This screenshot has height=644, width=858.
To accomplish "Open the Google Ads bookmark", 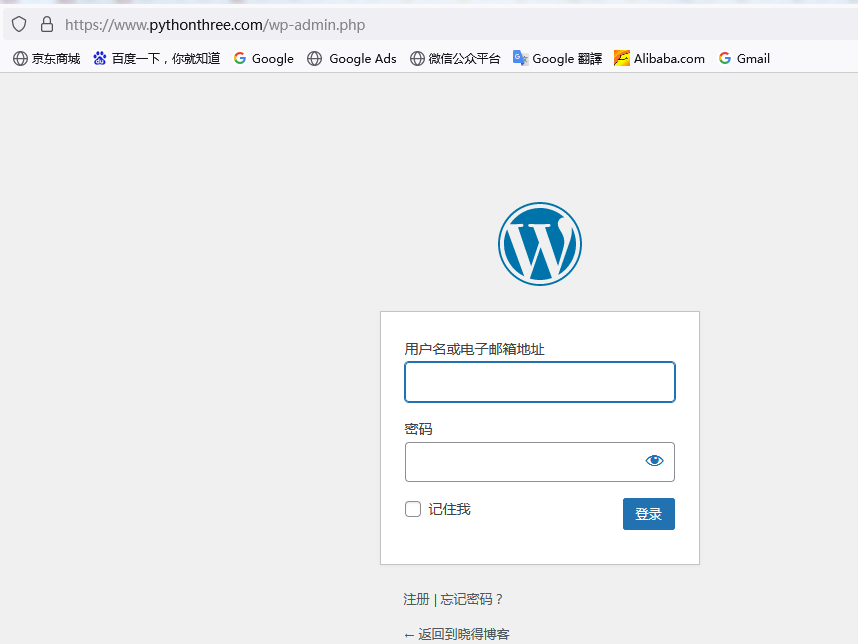I will (352, 59).
